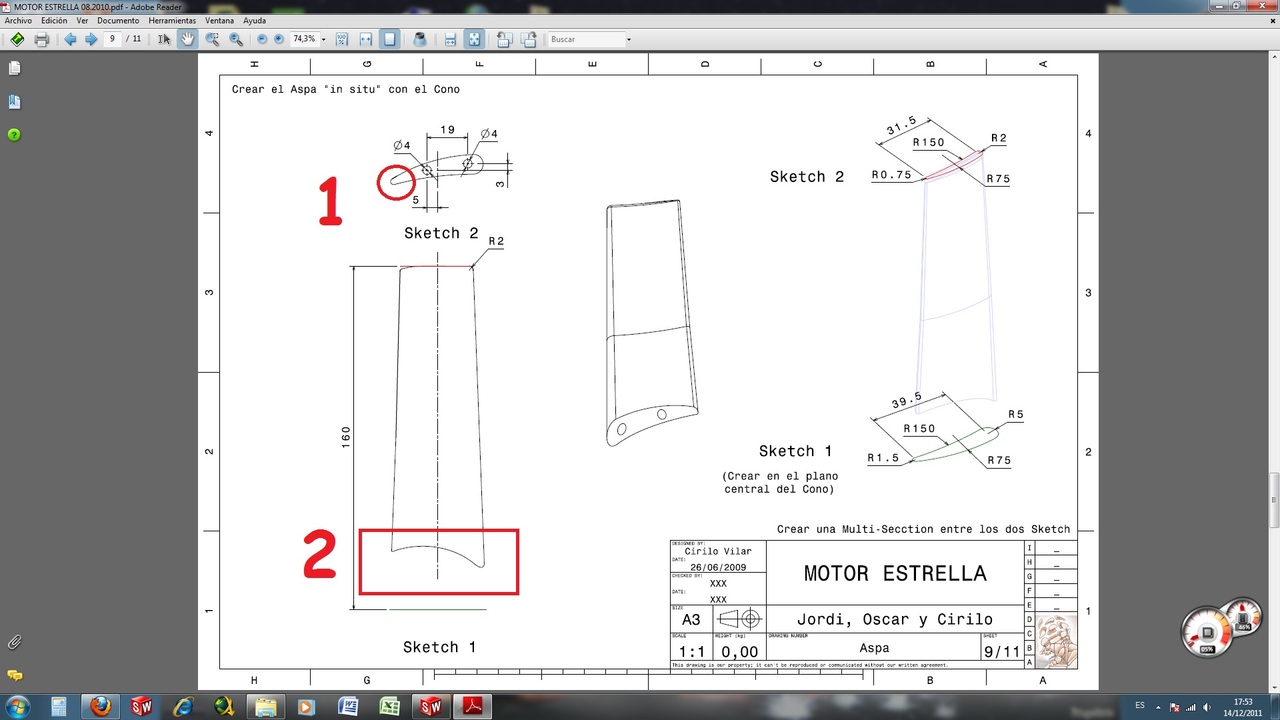Viewport: 1280px width, 720px height.
Task: Click the Sketch 2 label by top sketch
Action: click(x=441, y=233)
